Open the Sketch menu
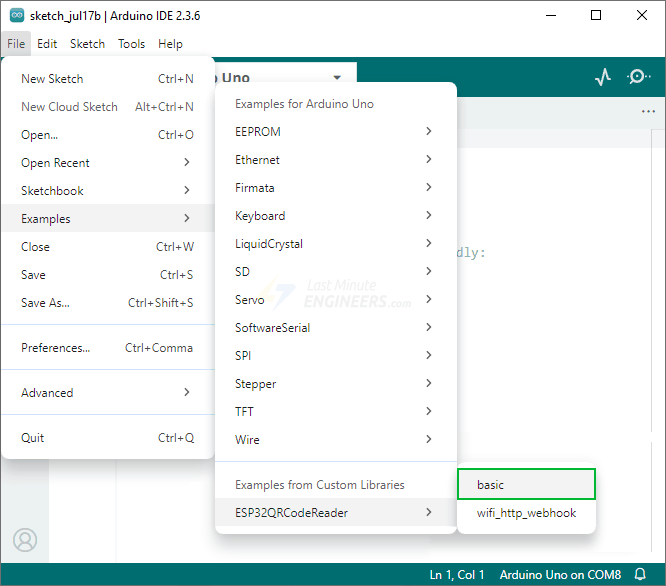Viewport: 666px width, 586px height. click(87, 44)
